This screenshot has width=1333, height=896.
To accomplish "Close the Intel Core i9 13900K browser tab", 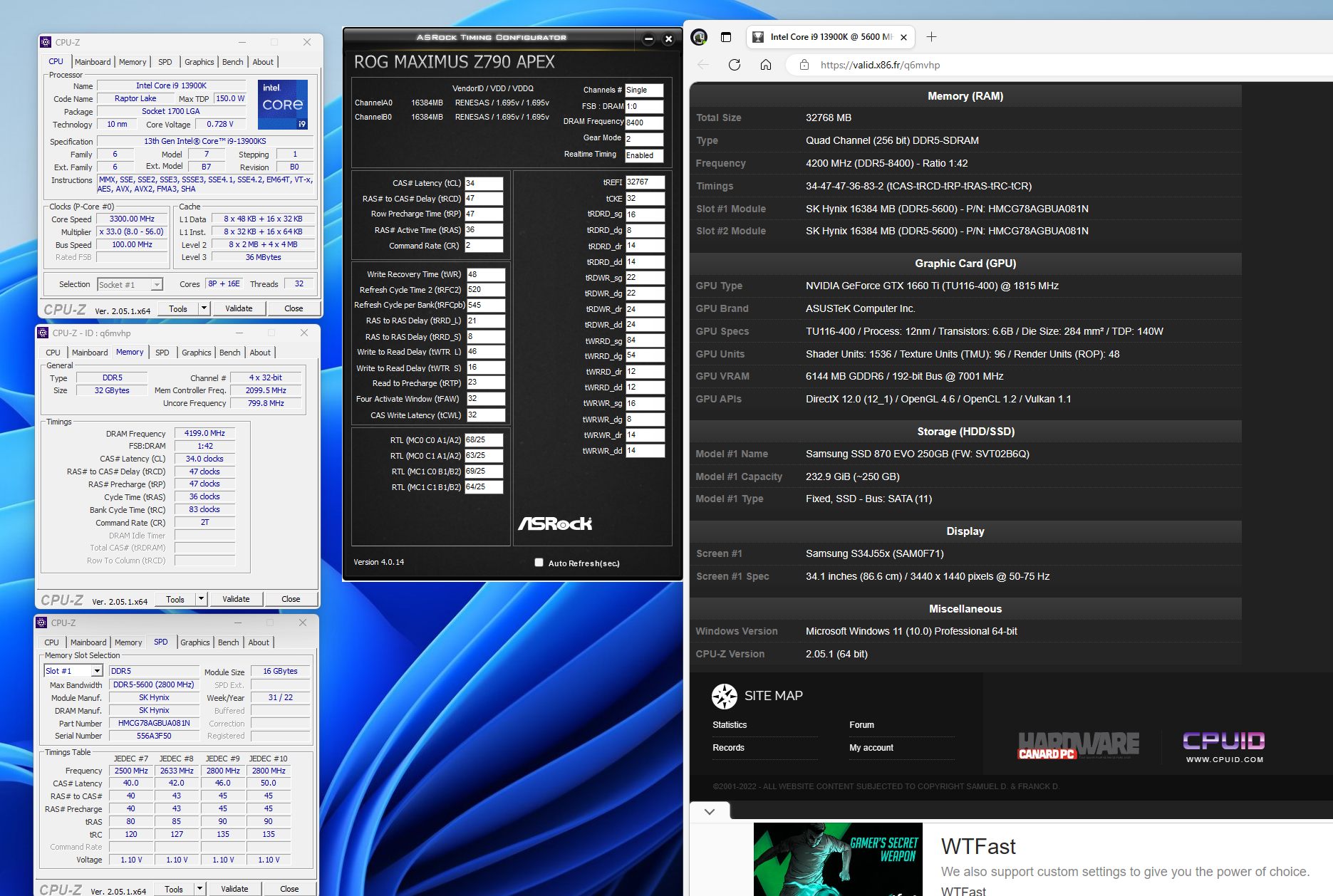I will 904,37.
